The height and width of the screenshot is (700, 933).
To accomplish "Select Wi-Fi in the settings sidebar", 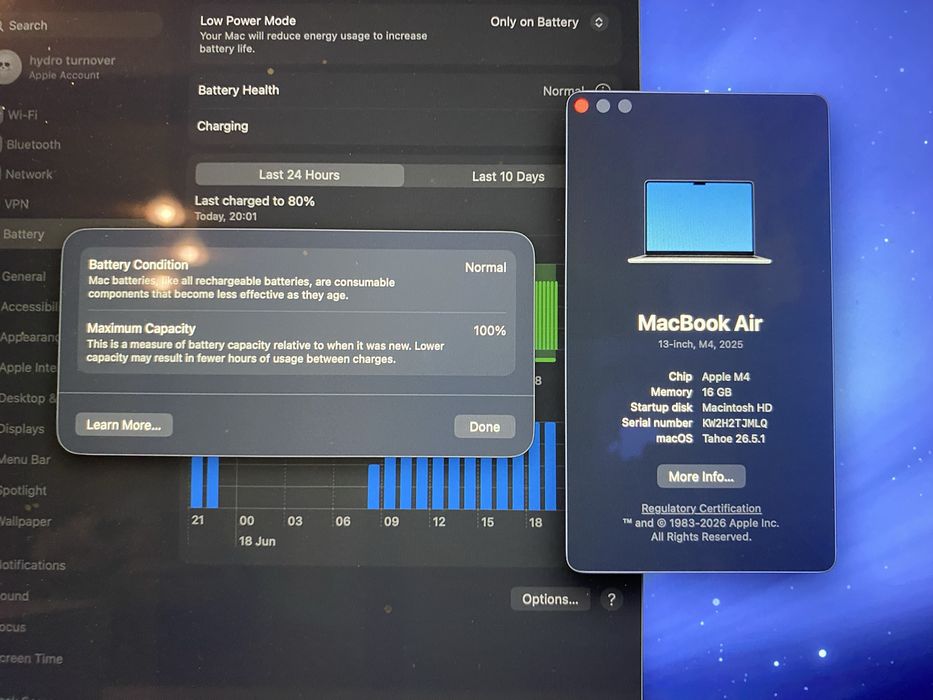I will click(x=23, y=115).
